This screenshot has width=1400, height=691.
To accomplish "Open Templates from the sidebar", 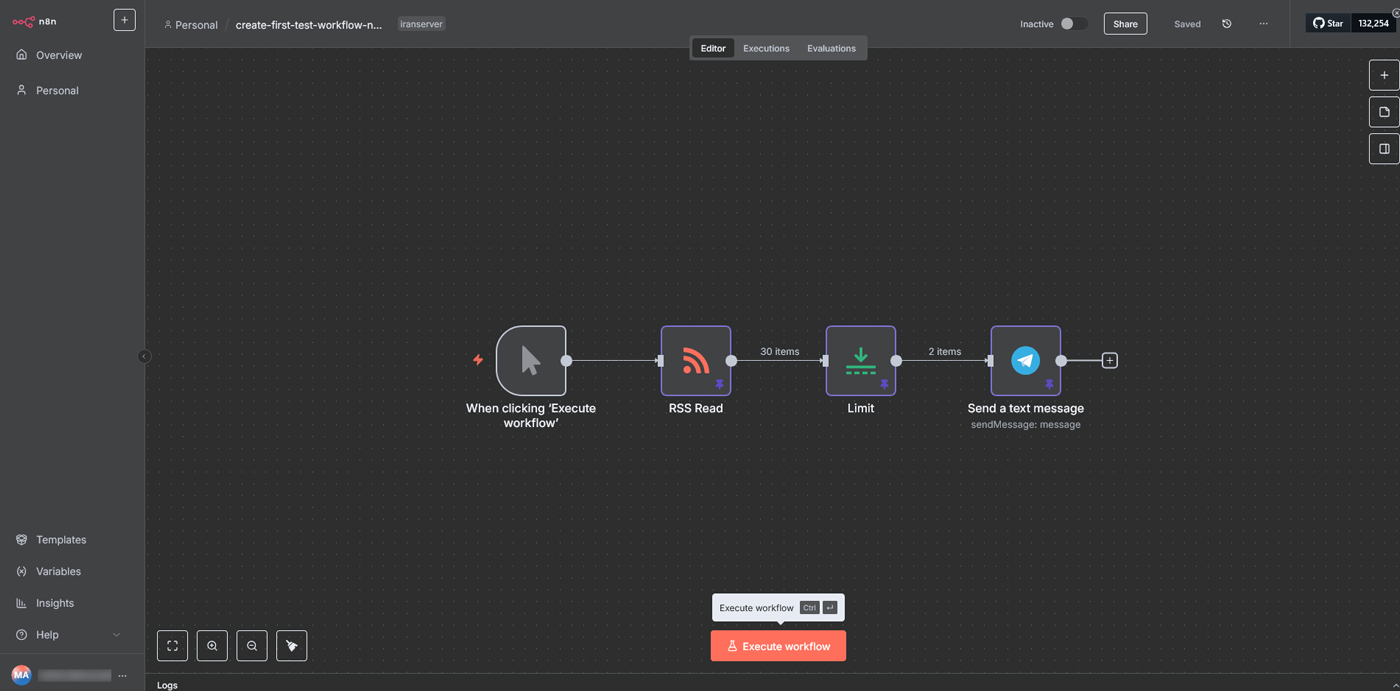I will [x=61, y=540].
